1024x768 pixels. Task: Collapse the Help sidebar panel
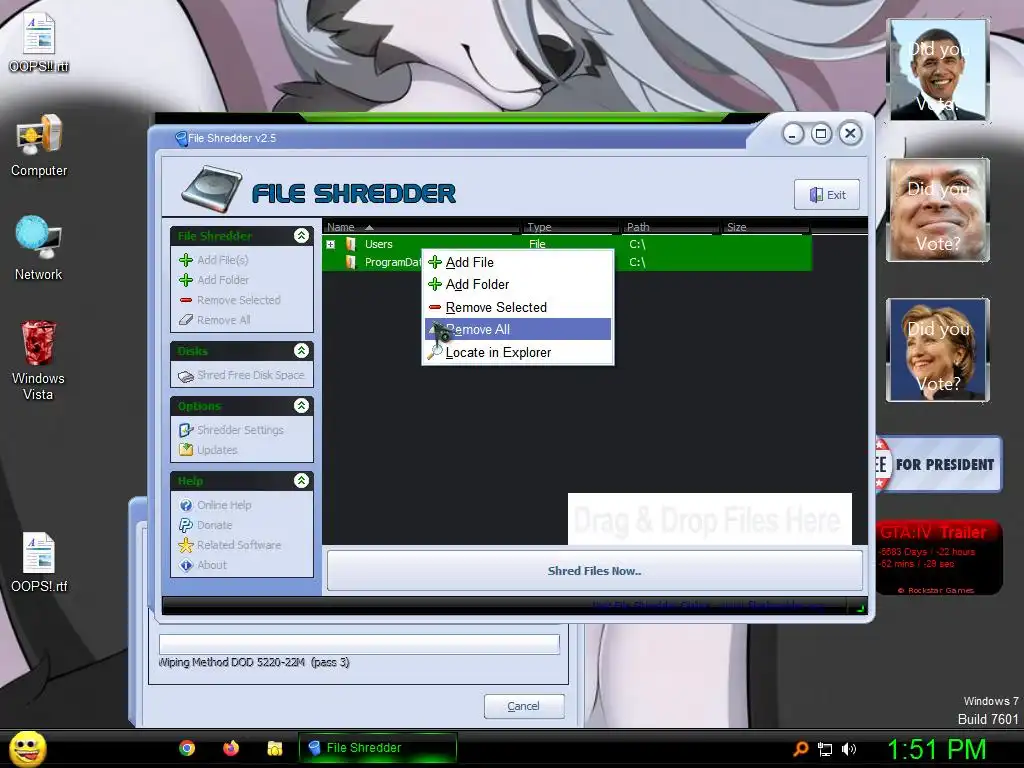301,481
